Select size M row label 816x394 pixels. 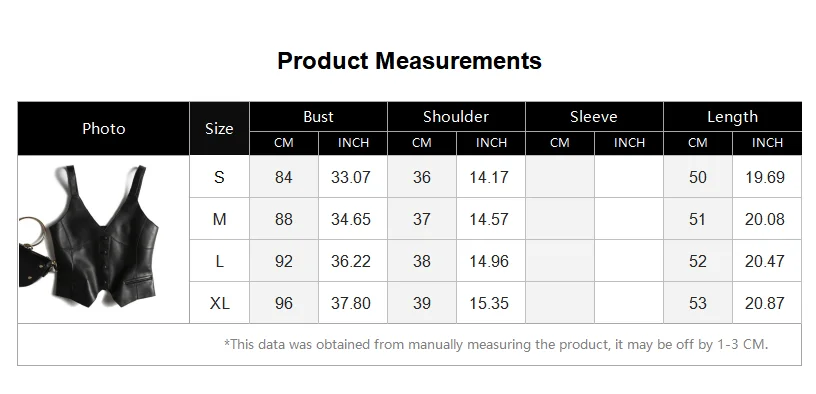point(219,219)
